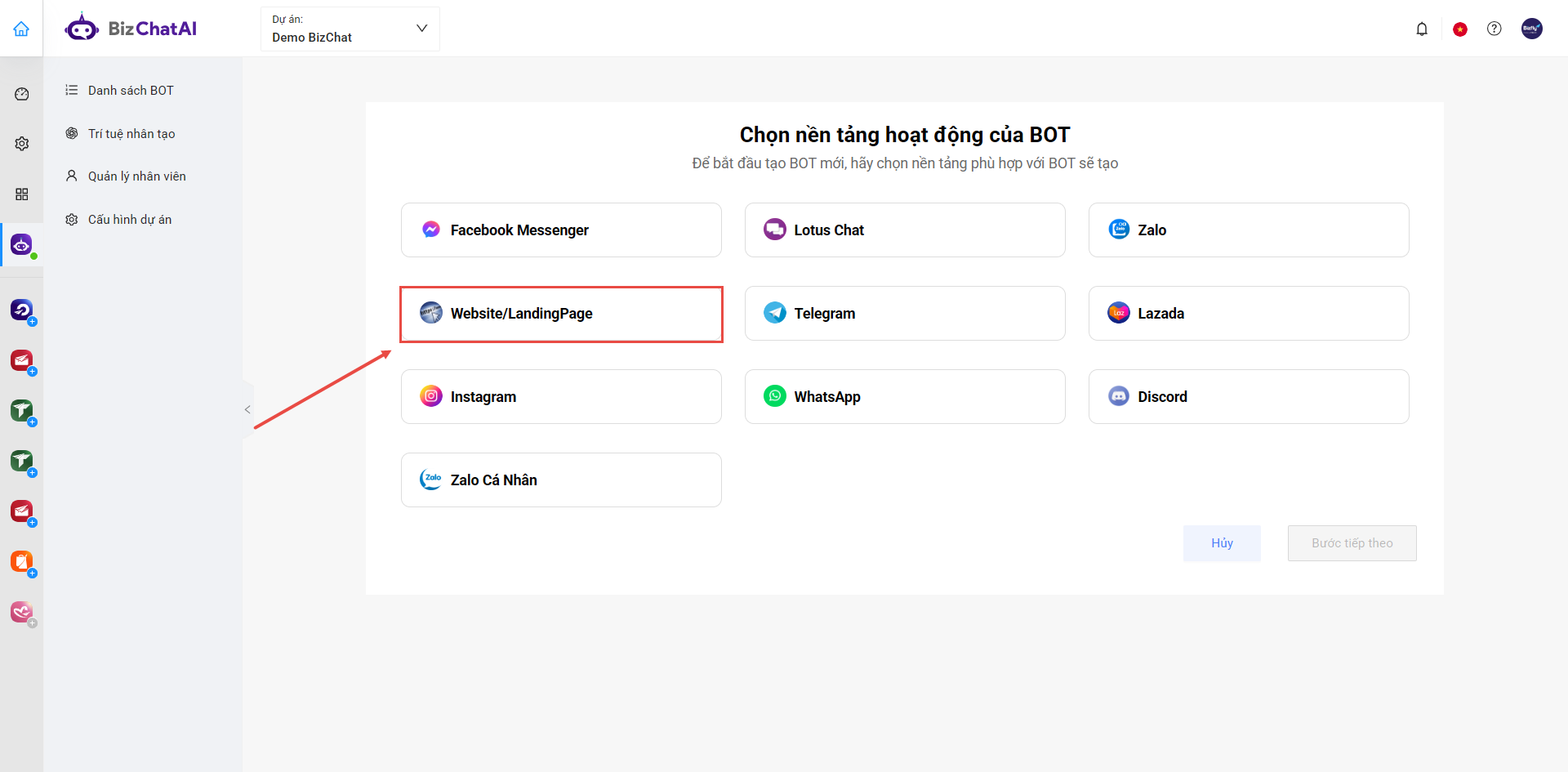
Task: Add the orange shopping bag app
Action: tap(22, 562)
